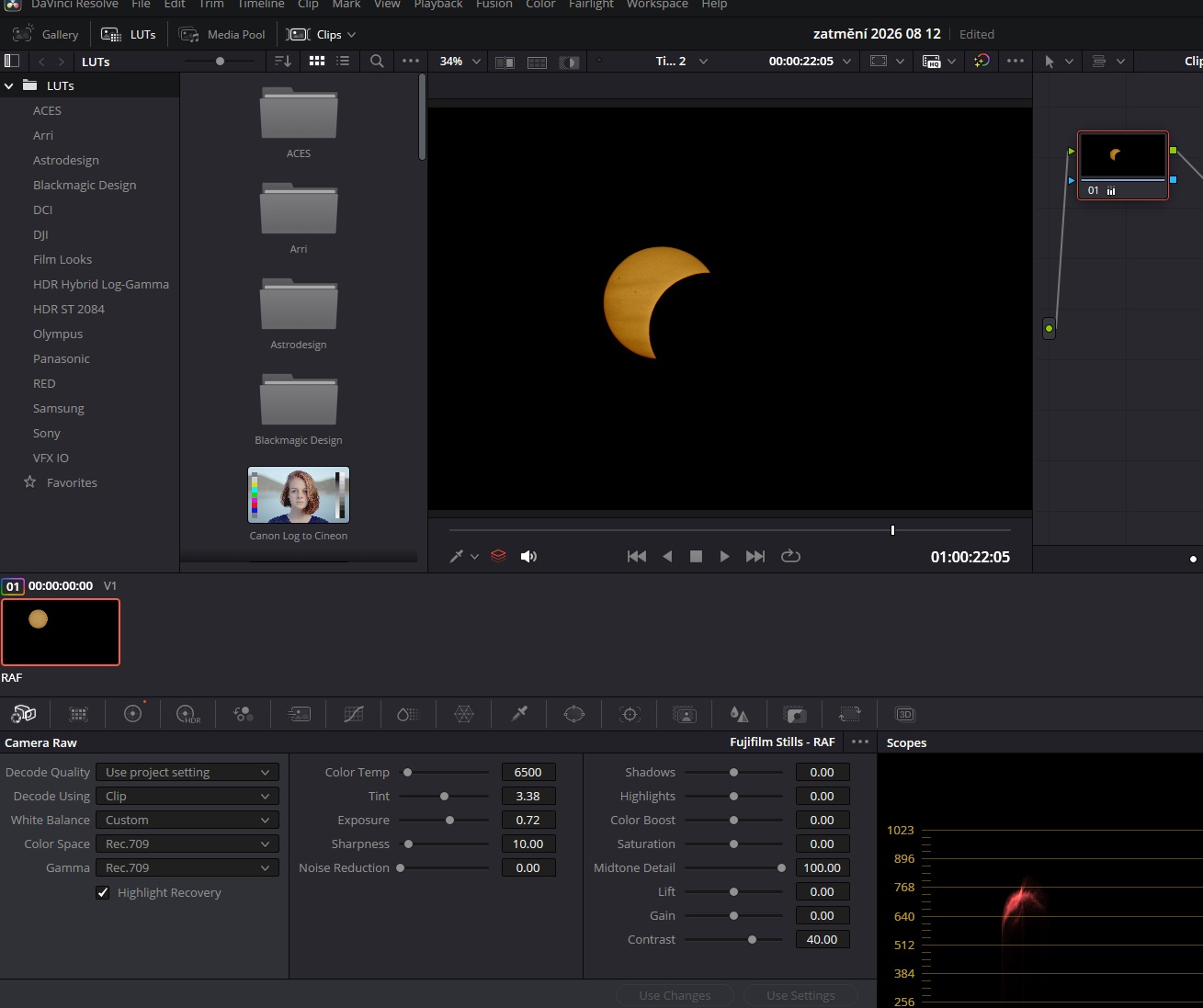Play the clip forward

[x=724, y=556]
